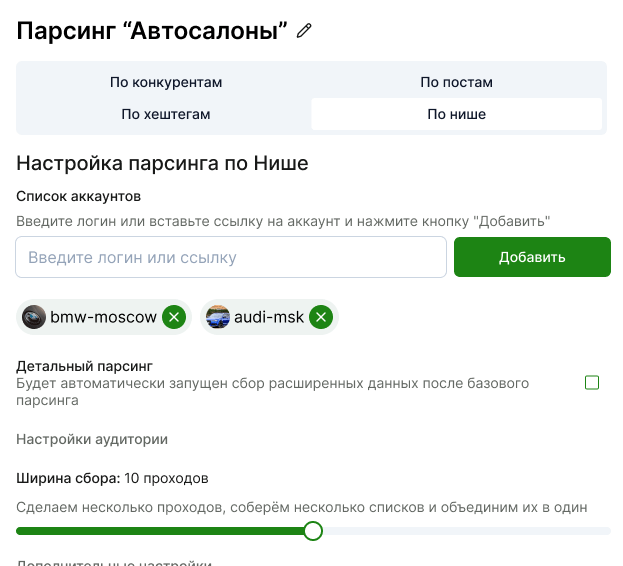The width and height of the screenshot is (623, 566).
Task: Expand the Дополнительные настройки section
Action: coord(114,562)
